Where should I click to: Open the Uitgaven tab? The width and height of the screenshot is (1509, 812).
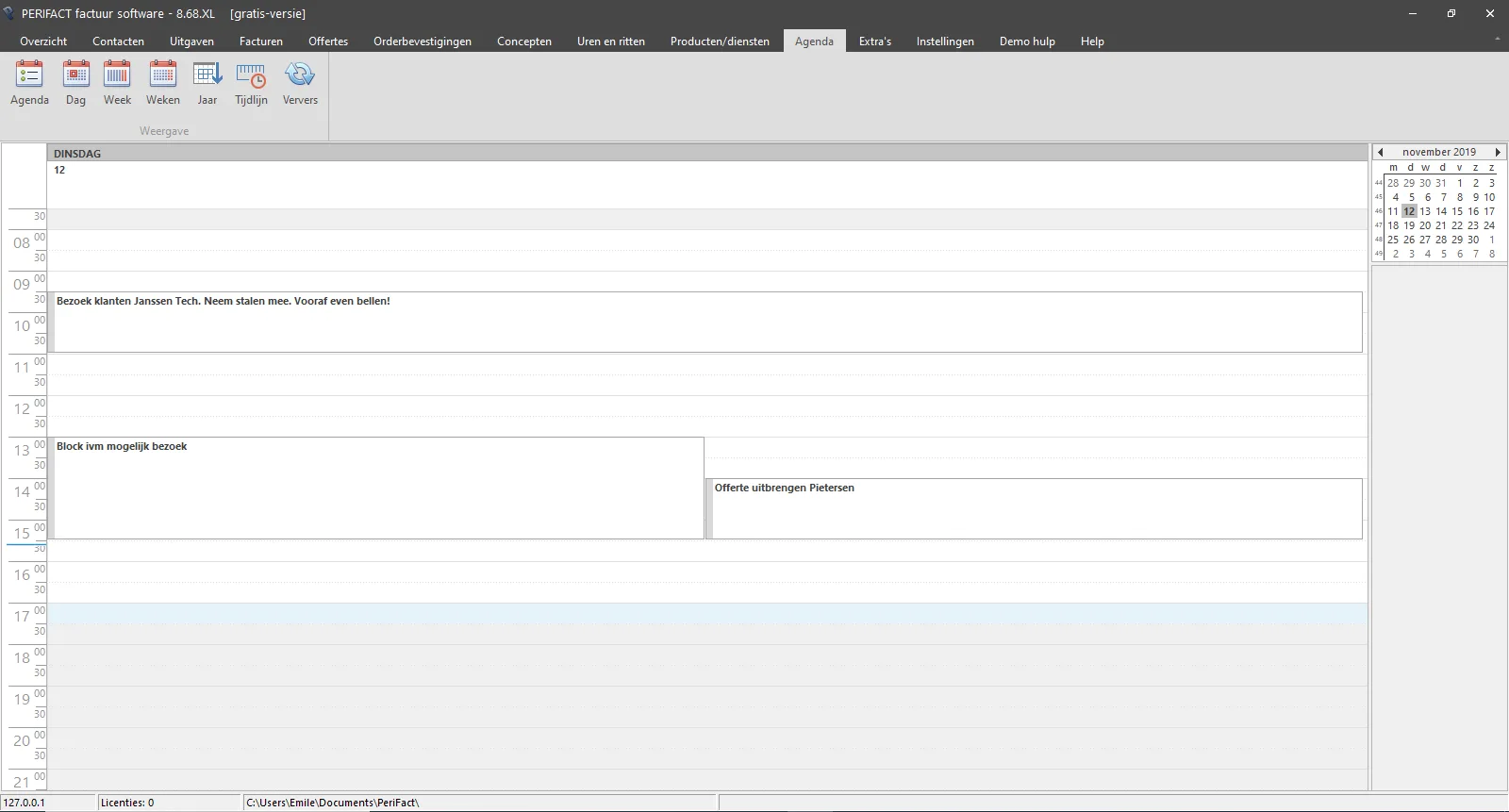[x=191, y=41]
